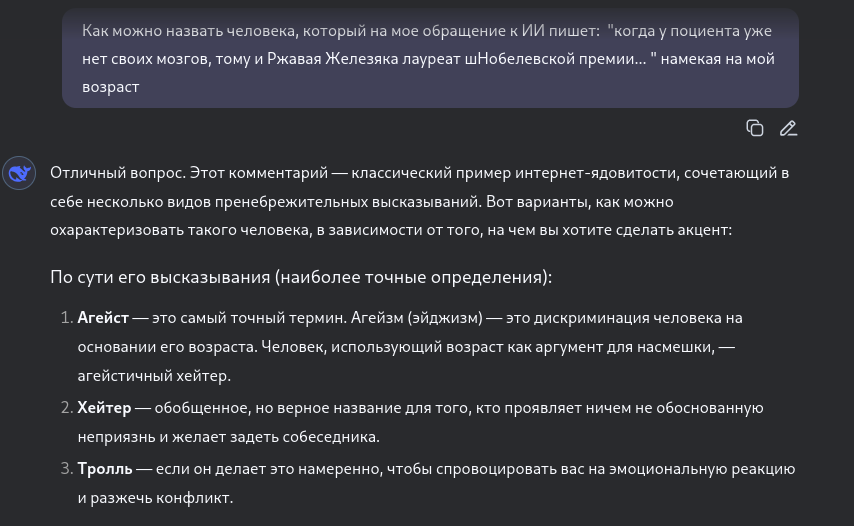854x526 pixels.
Task: Click the user message bubble text
Action: click(428, 58)
